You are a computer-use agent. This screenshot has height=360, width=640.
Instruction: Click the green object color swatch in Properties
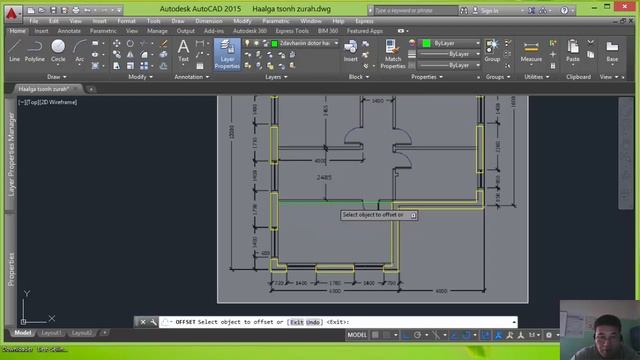pos(427,43)
